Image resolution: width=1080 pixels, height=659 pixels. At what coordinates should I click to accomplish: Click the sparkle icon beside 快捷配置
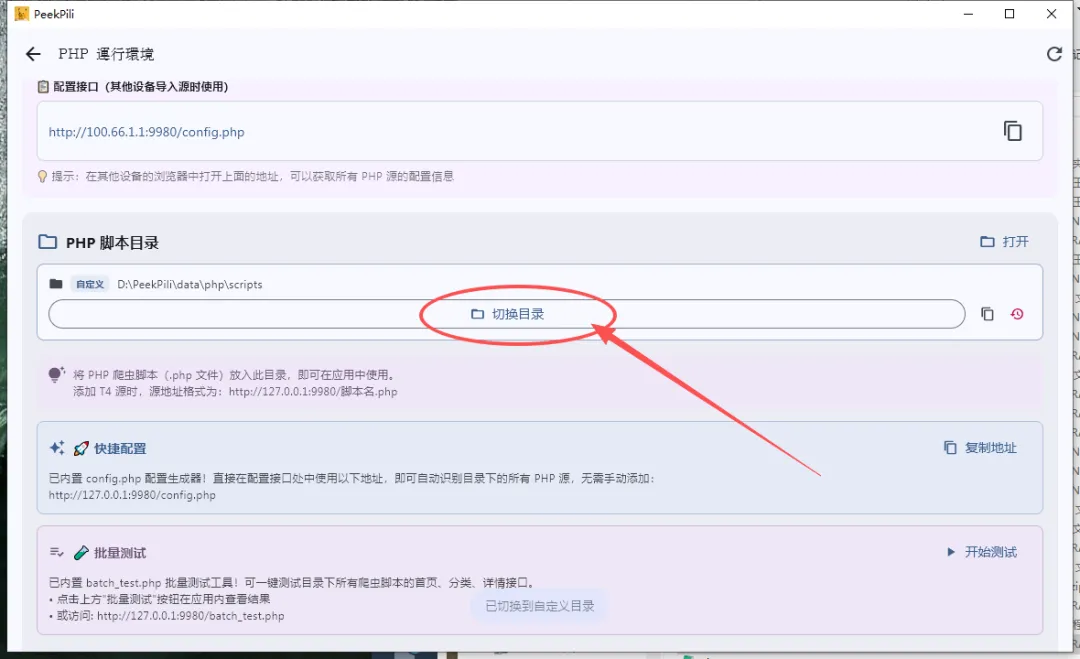pos(57,448)
